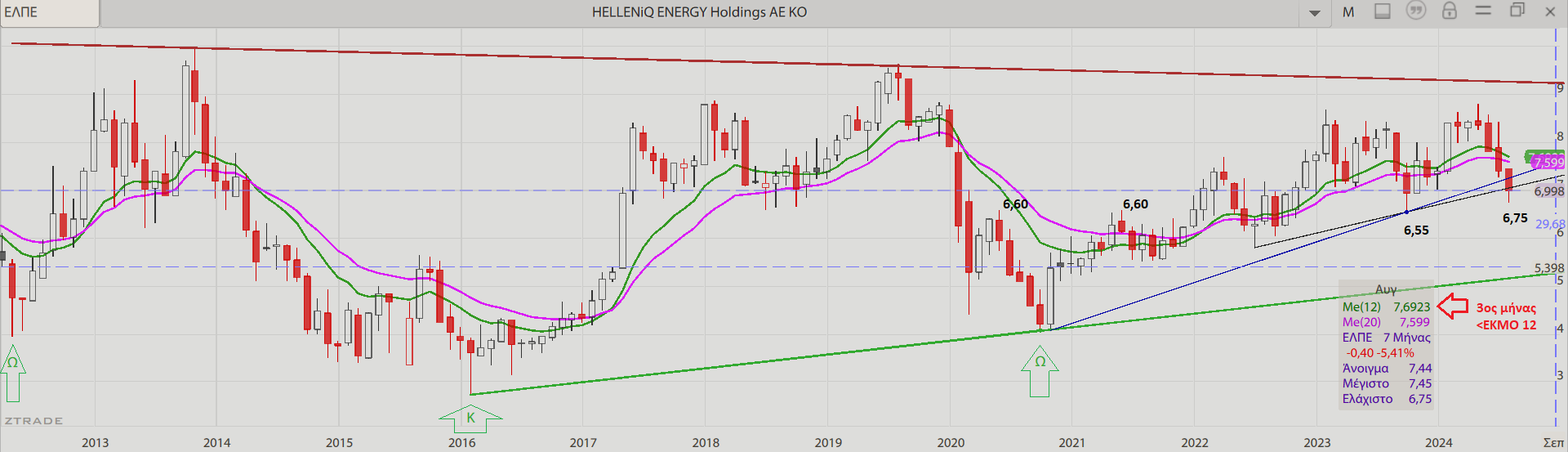Screen dimensions: 1568x452
Task: Select the green Ω arrow marker near 2021
Action: [x=1040, y=370]
